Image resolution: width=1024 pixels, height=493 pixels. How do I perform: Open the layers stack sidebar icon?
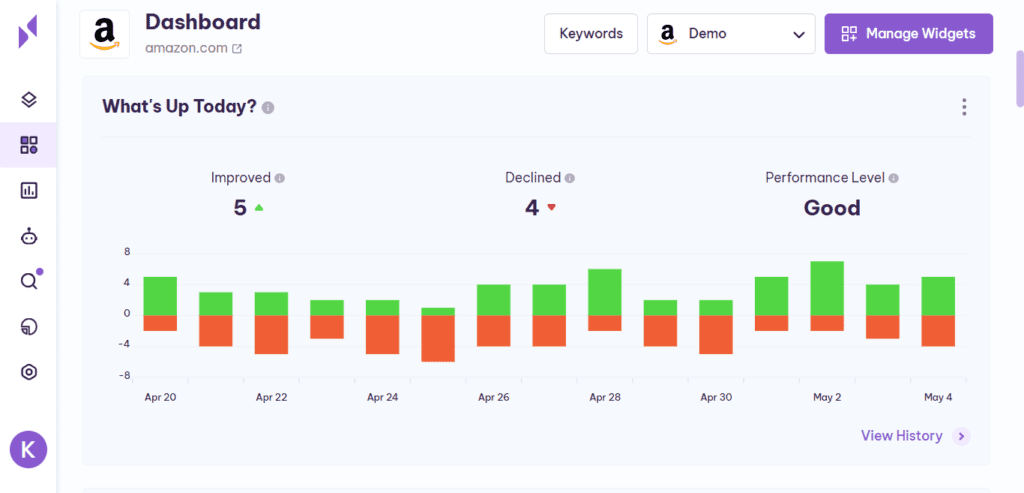29,99
